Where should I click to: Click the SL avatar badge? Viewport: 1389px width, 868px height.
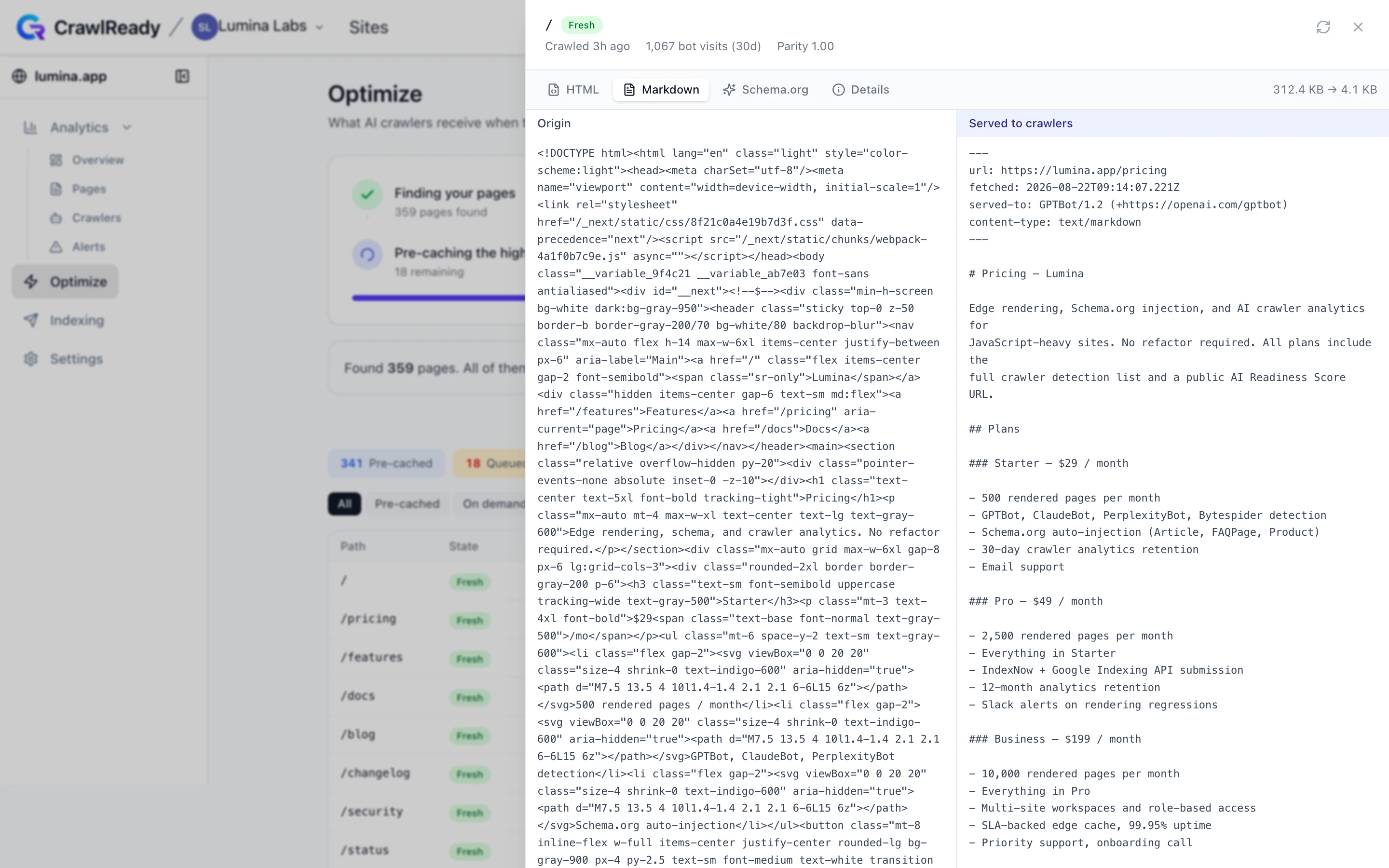click(204, 27)
